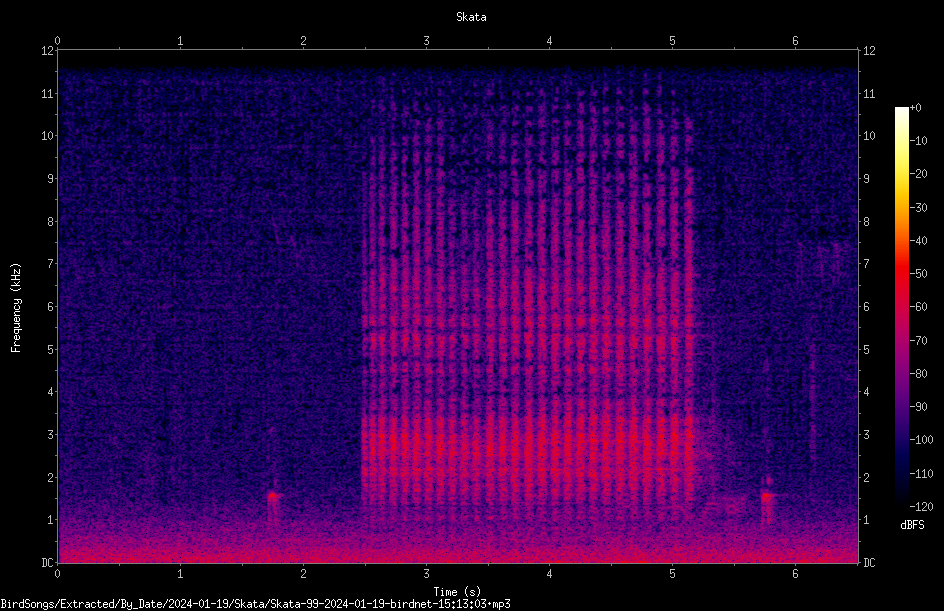Click the 9 kHz label on left axis

click(x=51, y=179)
